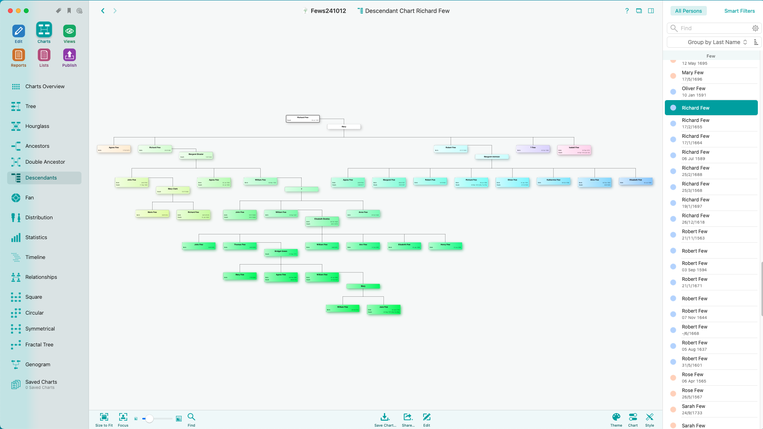Open help with the question mark icon
The width and height of the screenshot is (763, 429).
coord(627,11)
